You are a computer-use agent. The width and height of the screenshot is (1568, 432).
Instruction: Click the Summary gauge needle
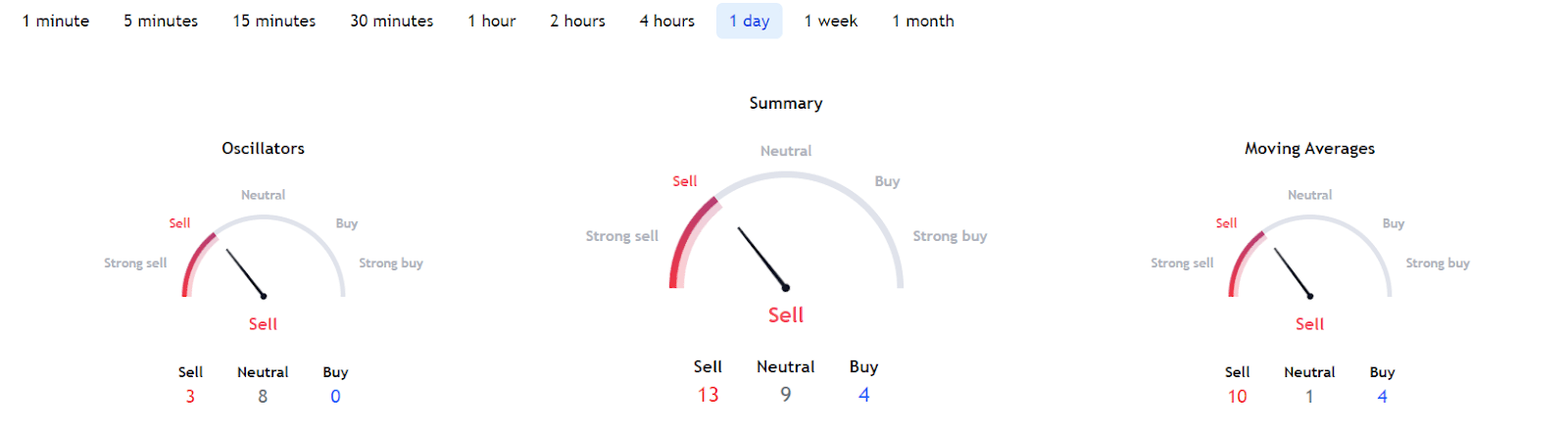(761, 258)
